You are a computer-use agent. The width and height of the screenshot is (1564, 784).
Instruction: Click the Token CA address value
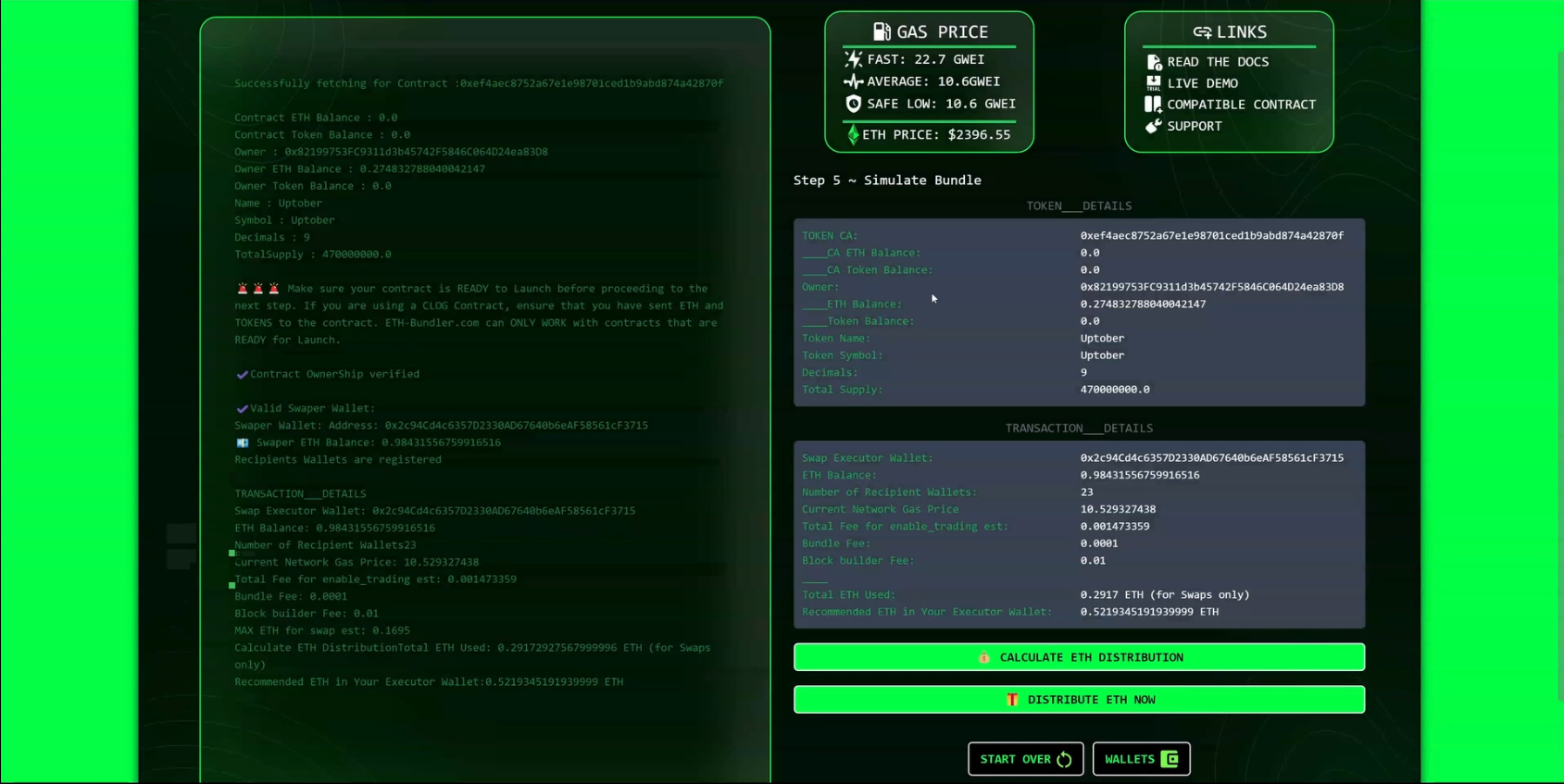point(1211,236)
